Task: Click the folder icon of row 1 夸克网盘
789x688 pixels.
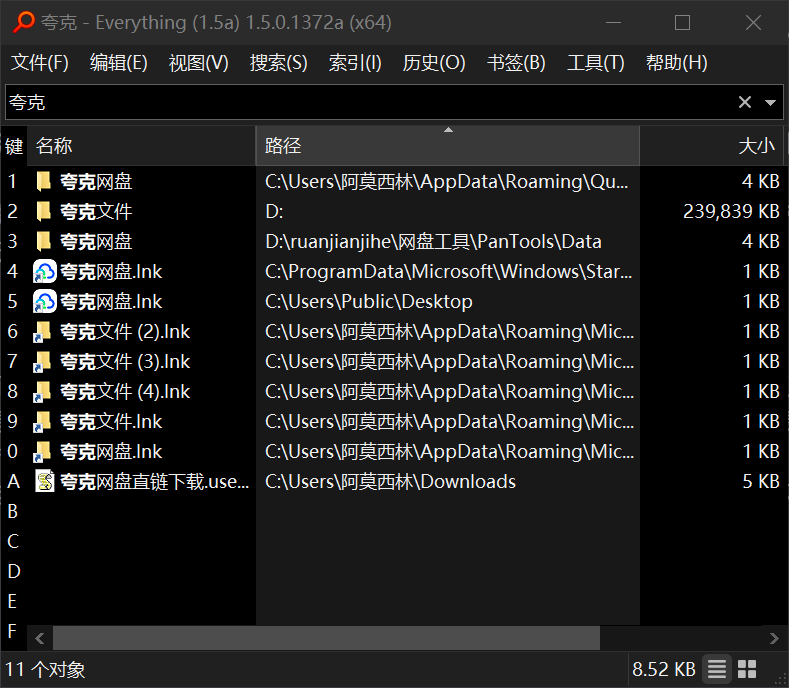Action: [44, 181]
